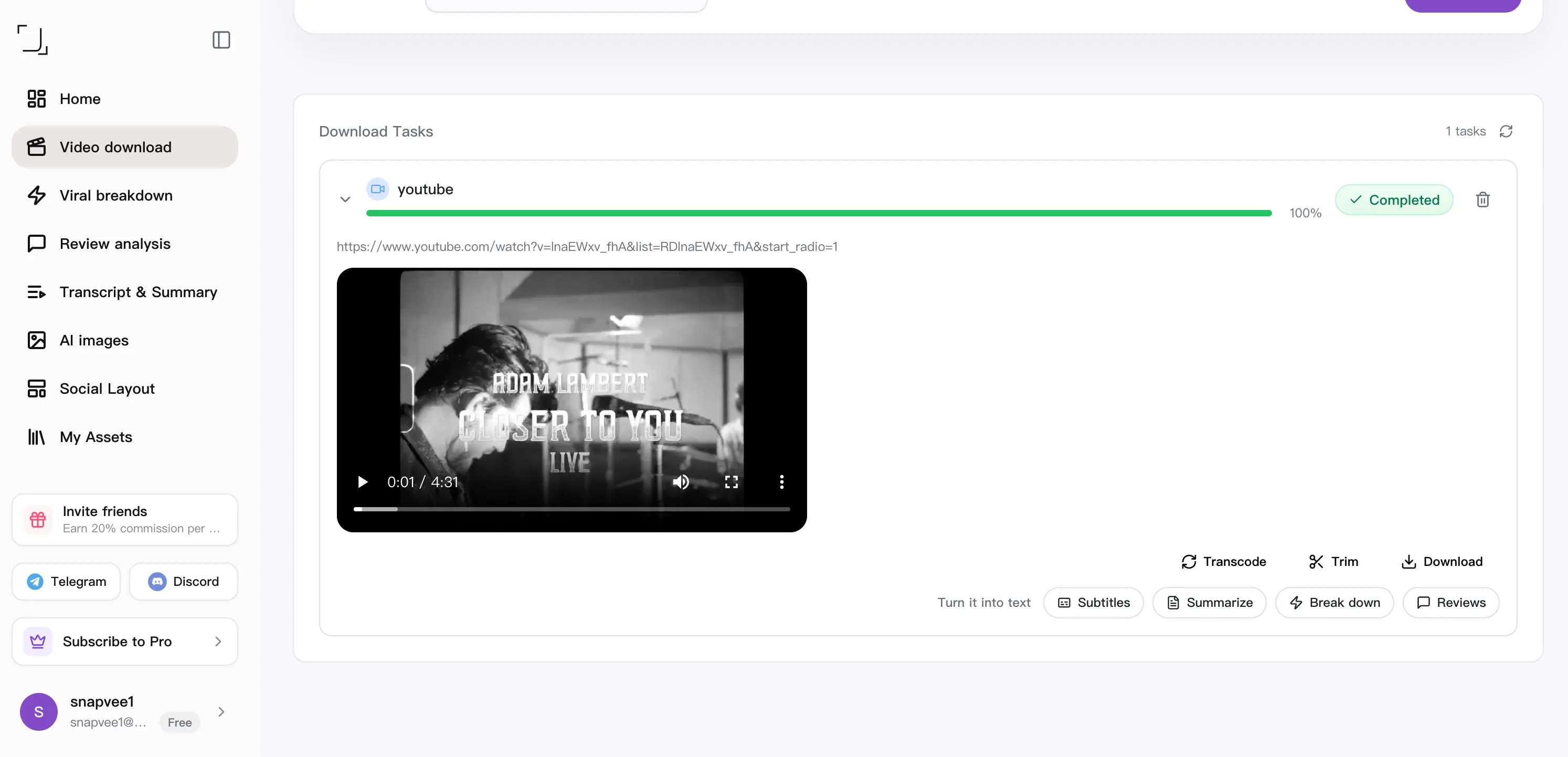The image size is (1568, 757).
Task: Summarize the video content
Action: click(x=1209, y=602)
